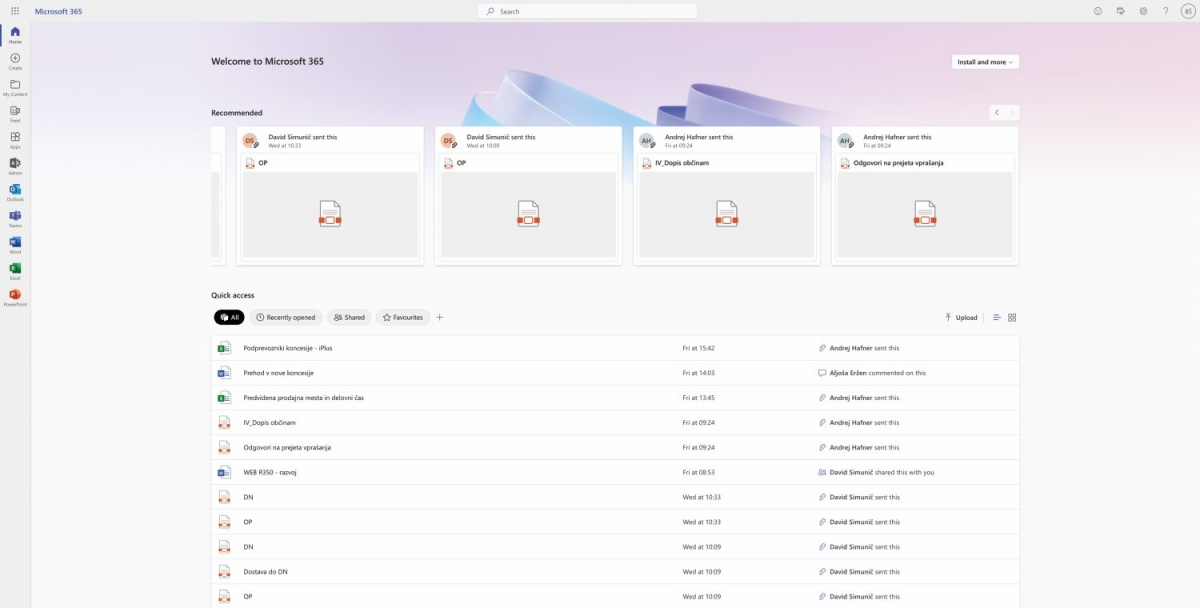This screenshot has width=1200, height=608.
Task: Open file Prehod v nove koncesije
Action: [279, 373]
